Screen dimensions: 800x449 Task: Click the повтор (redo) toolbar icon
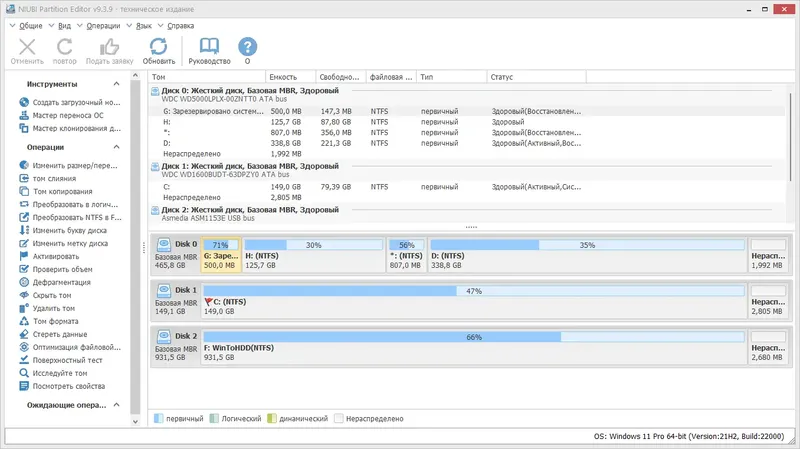click(64, 47)
